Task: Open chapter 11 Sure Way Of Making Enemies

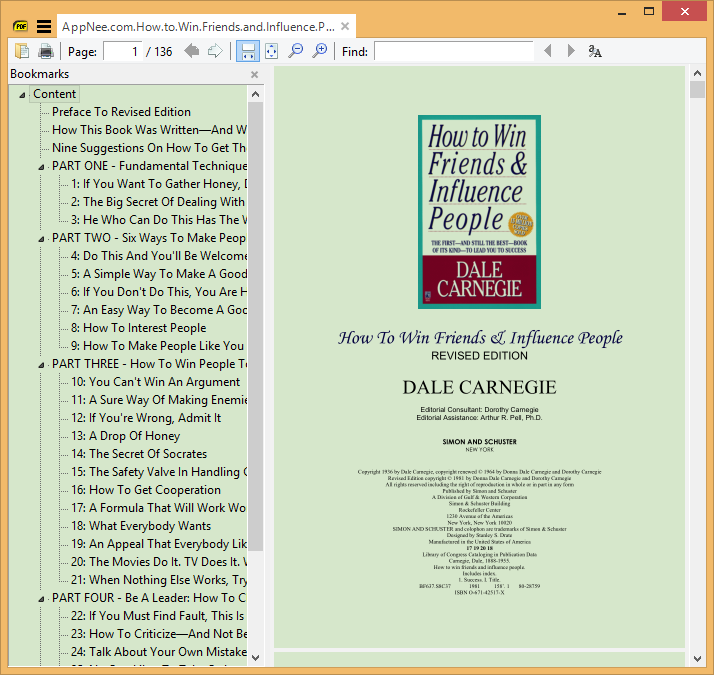Action: (158, 399)
